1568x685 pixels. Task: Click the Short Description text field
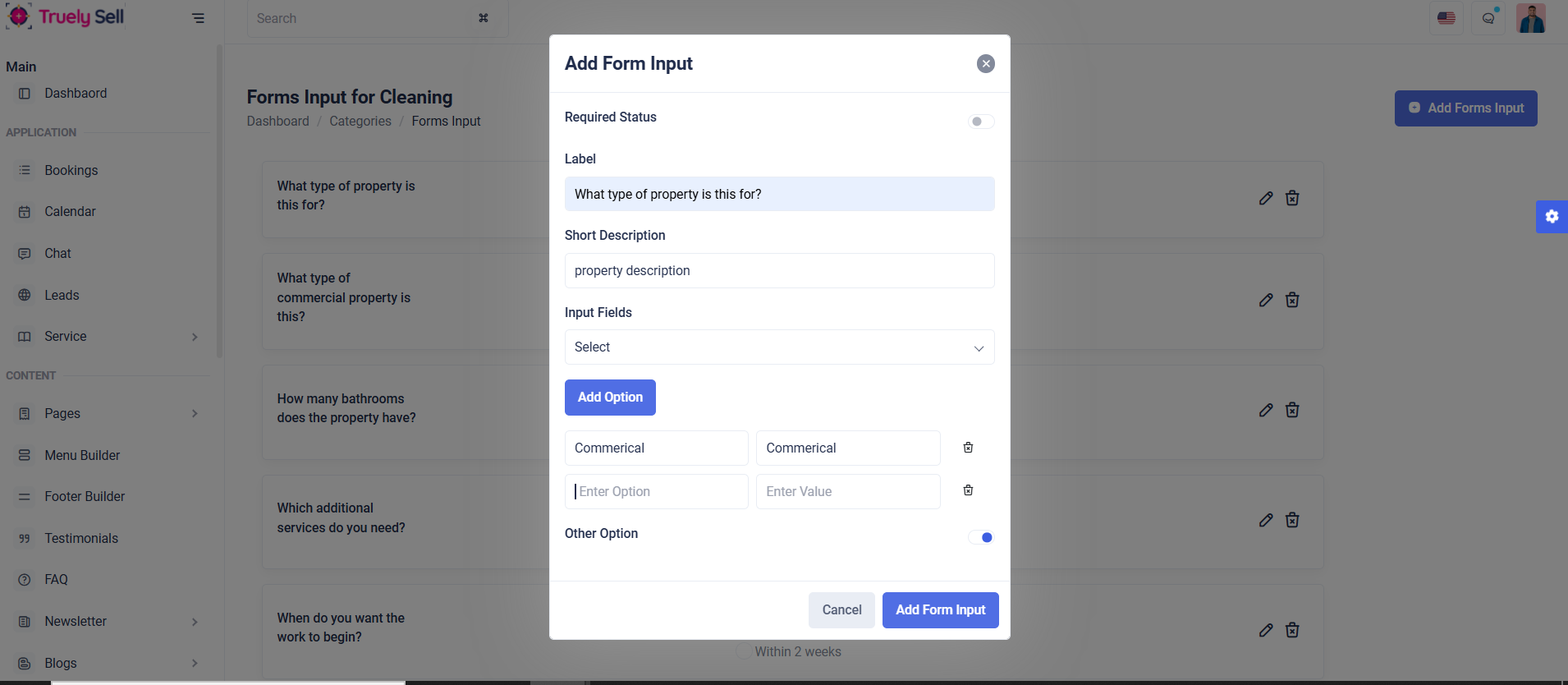coord(779,271)
